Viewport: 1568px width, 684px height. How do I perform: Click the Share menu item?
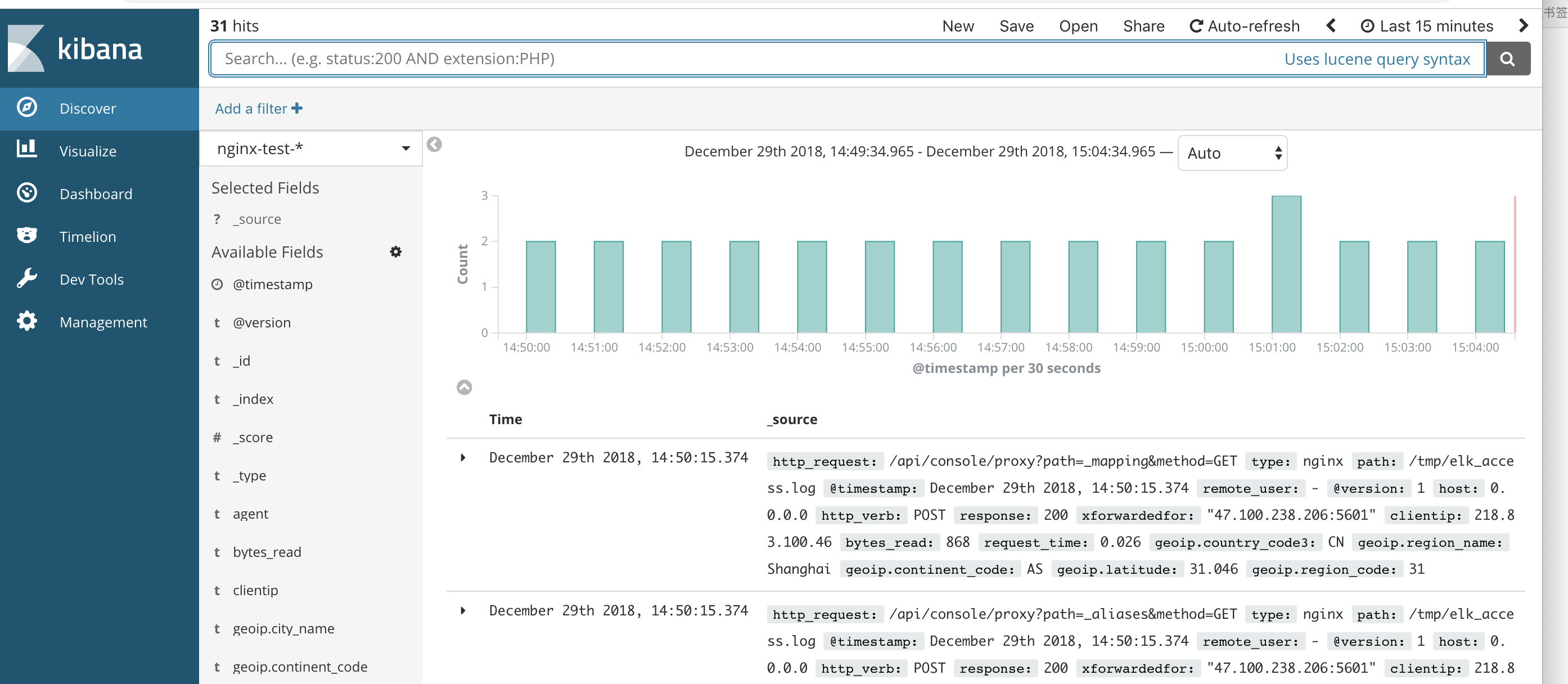(1143, 25)
